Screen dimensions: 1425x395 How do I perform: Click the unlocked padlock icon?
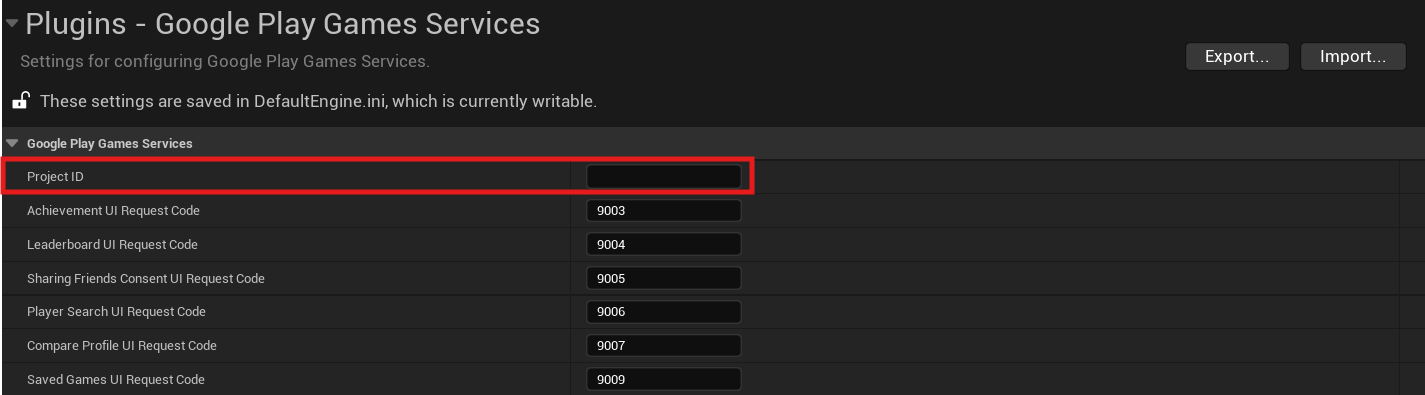point(19,101)
